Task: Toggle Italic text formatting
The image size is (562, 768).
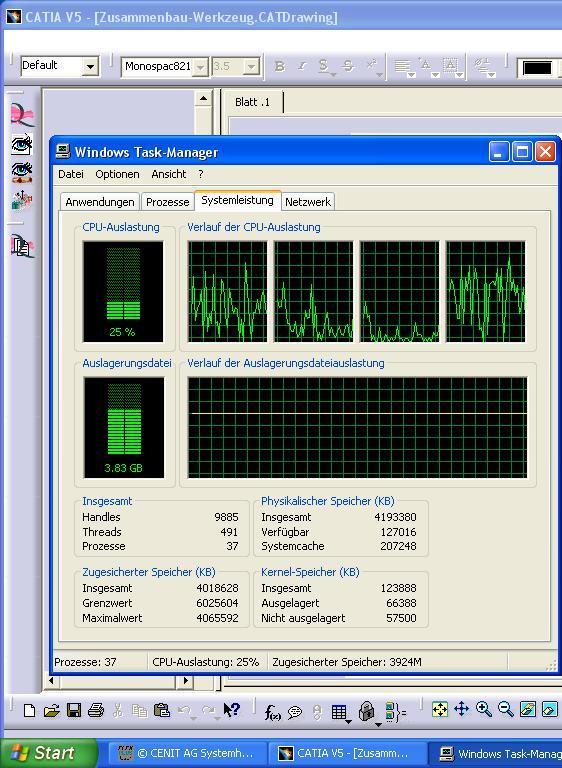Action: 302,66
